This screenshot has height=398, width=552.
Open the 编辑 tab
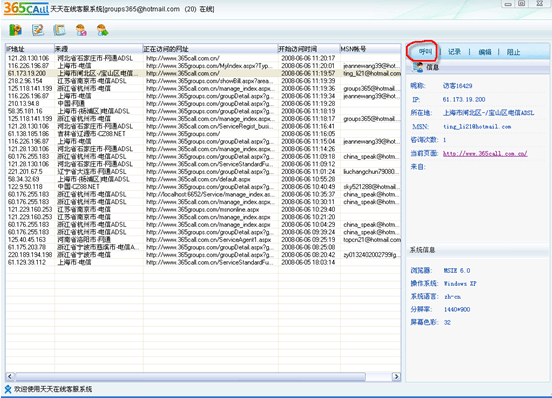(x=485, y=52)
